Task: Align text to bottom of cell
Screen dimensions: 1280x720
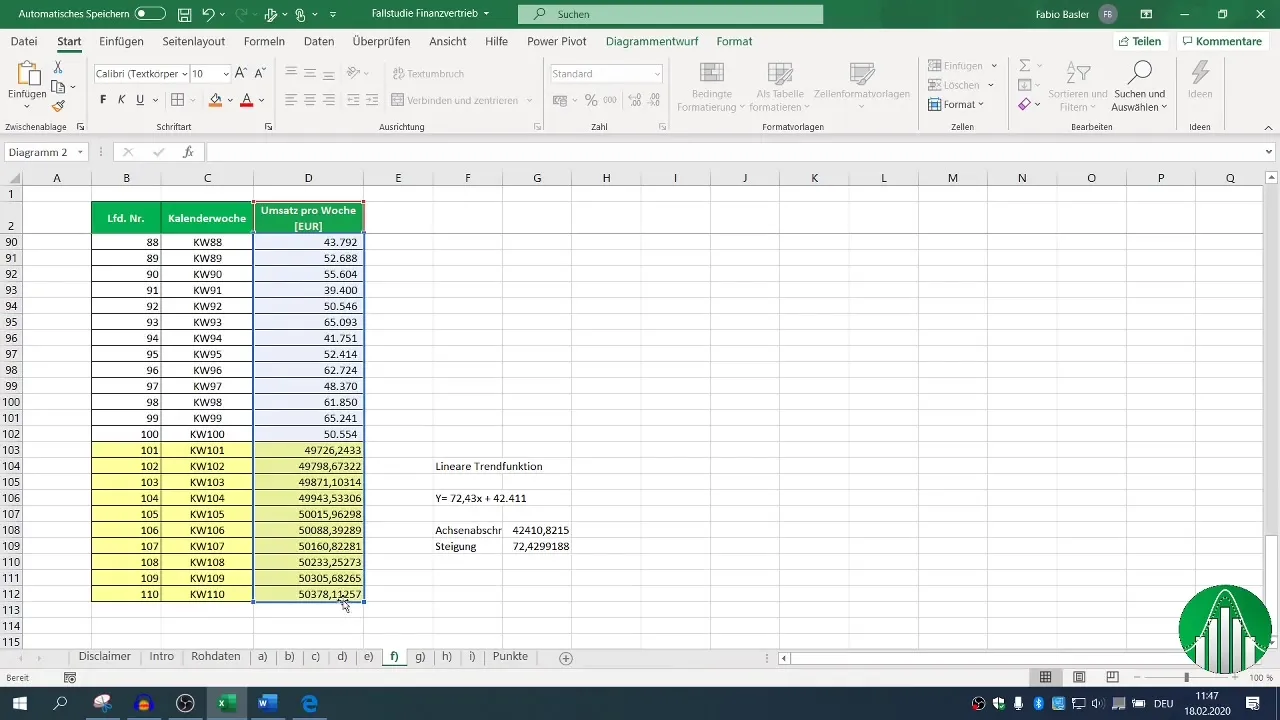Action: click(329, 74)
